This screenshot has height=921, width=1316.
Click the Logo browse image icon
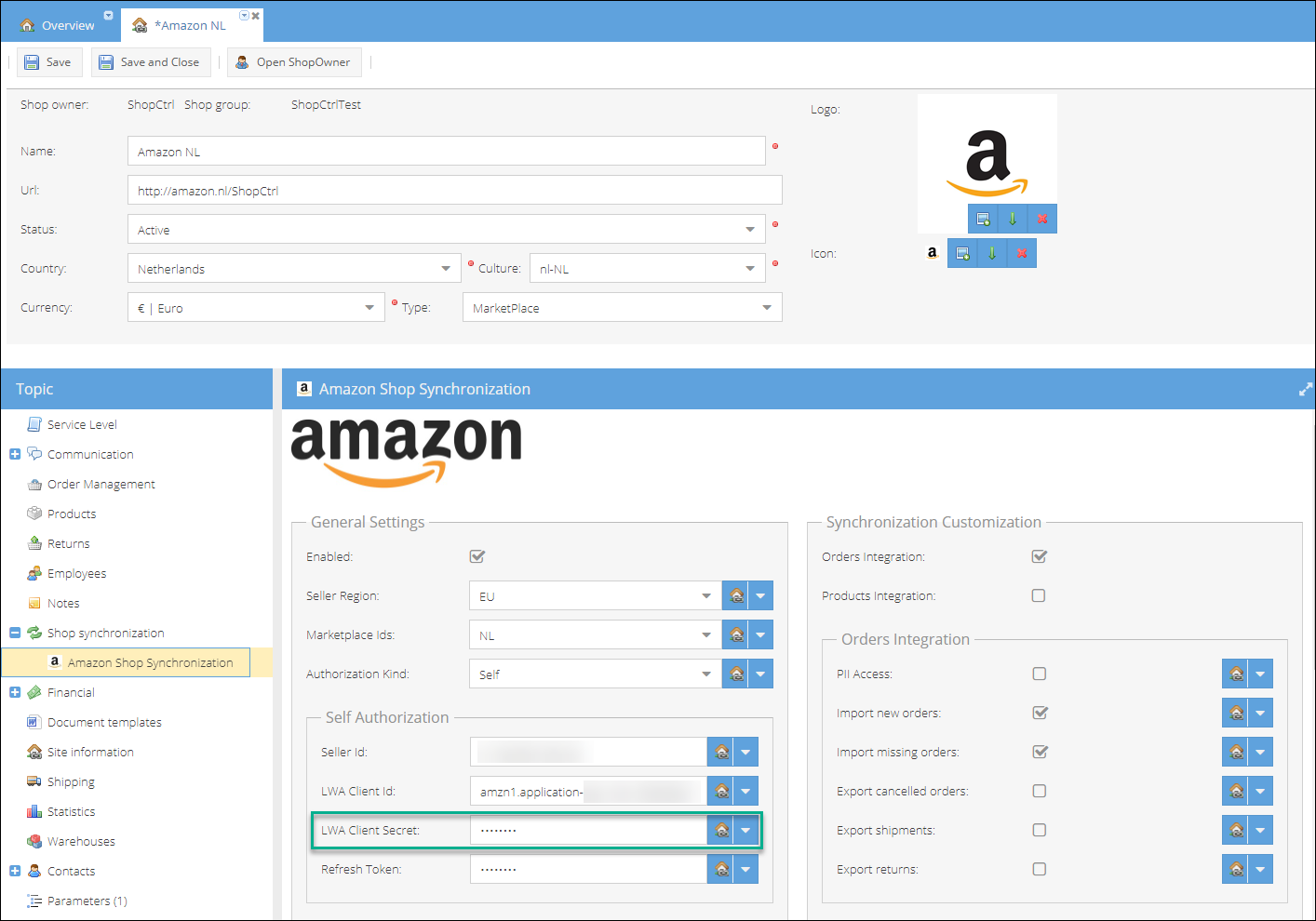(x=983, y=219)
